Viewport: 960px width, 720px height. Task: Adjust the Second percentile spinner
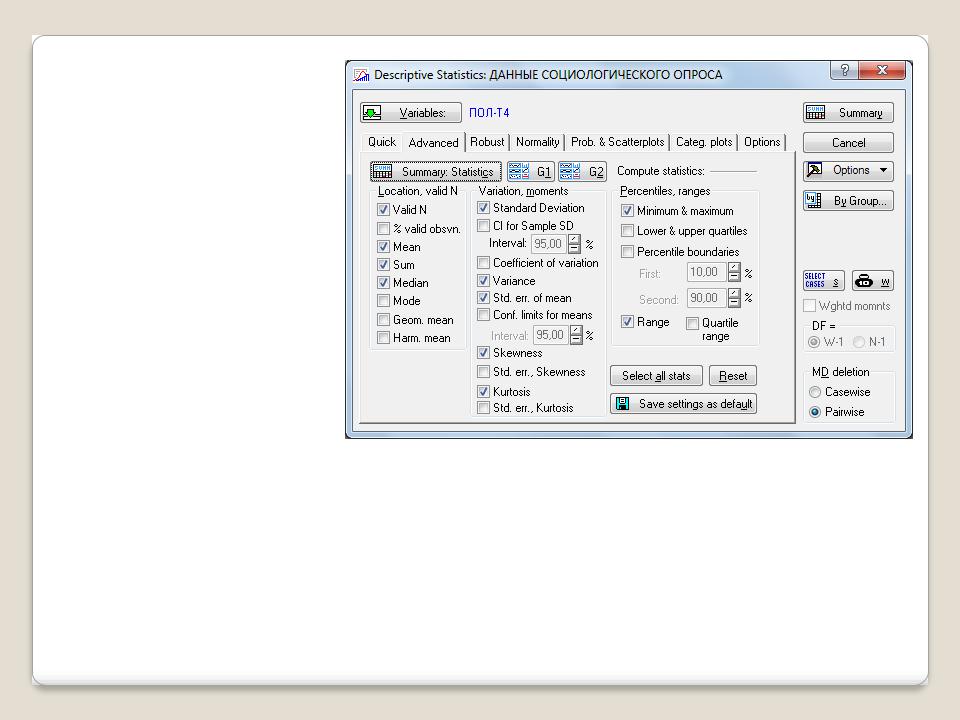(734, 298)
